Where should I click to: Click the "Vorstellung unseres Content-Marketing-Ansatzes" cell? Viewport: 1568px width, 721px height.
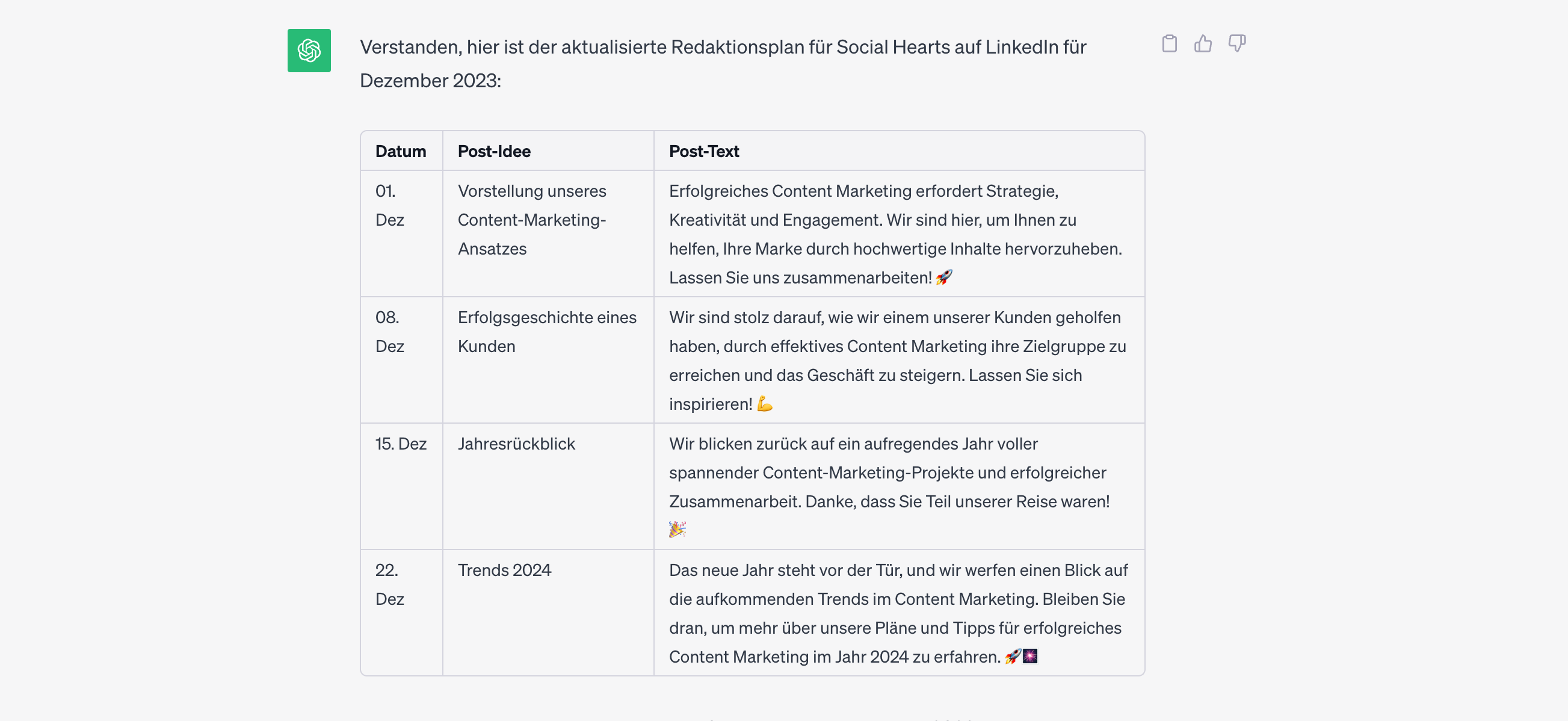pyautogui.click(x=531, y=220)
